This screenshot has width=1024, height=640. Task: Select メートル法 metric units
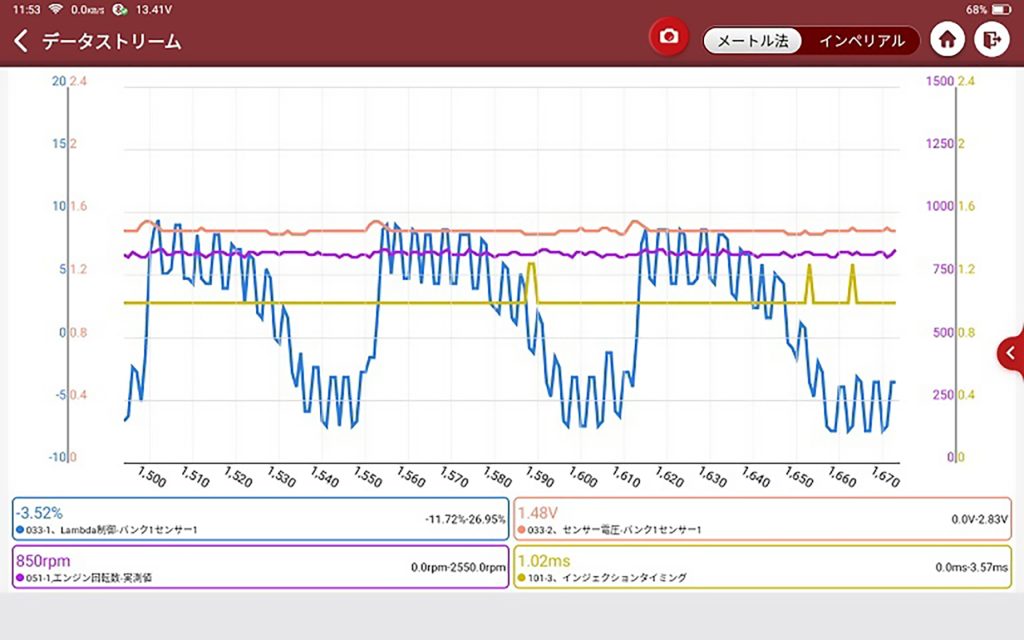(752, 41)
